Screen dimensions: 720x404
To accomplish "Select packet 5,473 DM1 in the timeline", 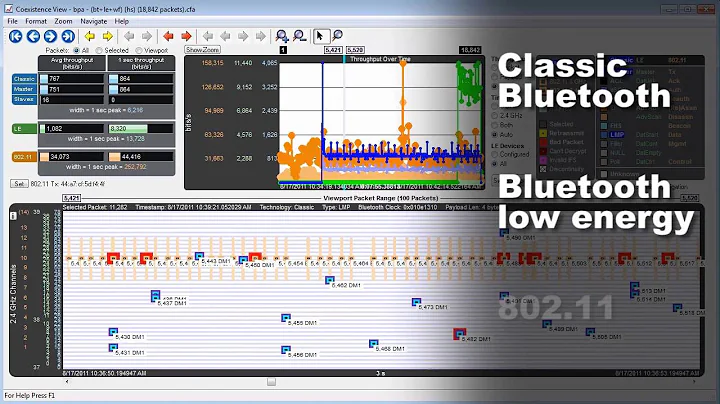I will coord(416,302).
